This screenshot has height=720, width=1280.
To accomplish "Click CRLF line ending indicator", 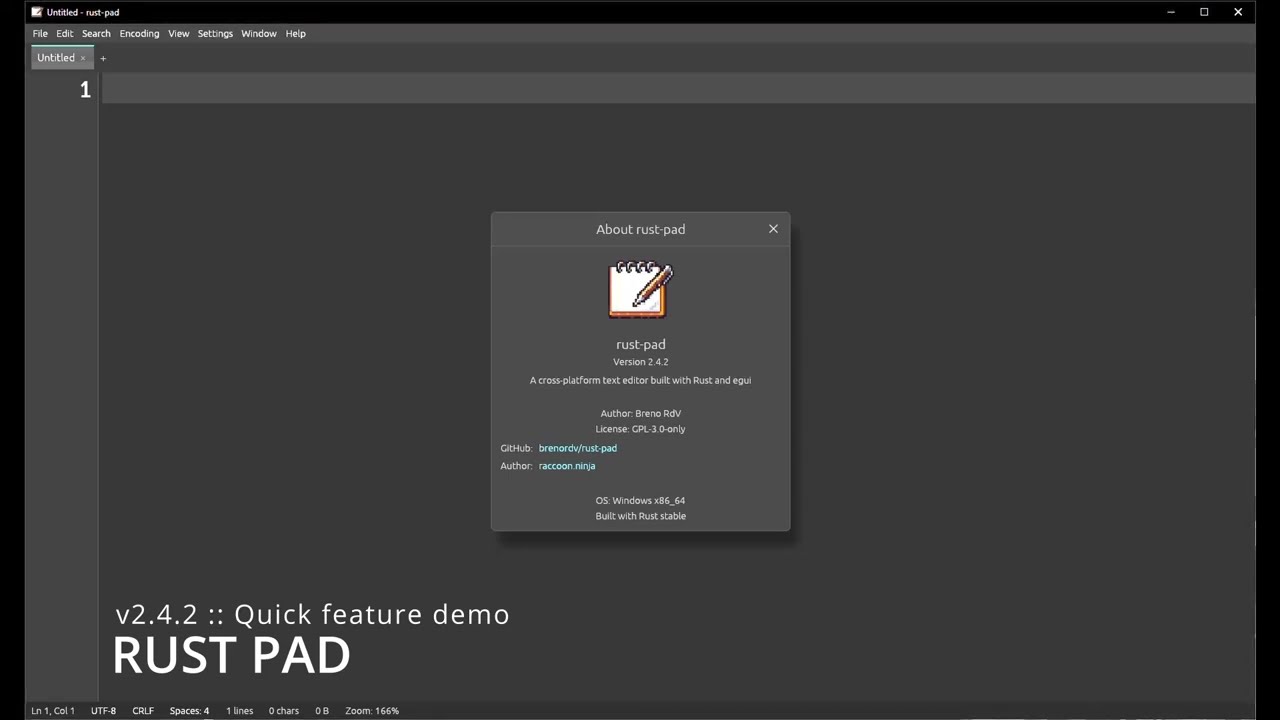I will click(143, 711).
